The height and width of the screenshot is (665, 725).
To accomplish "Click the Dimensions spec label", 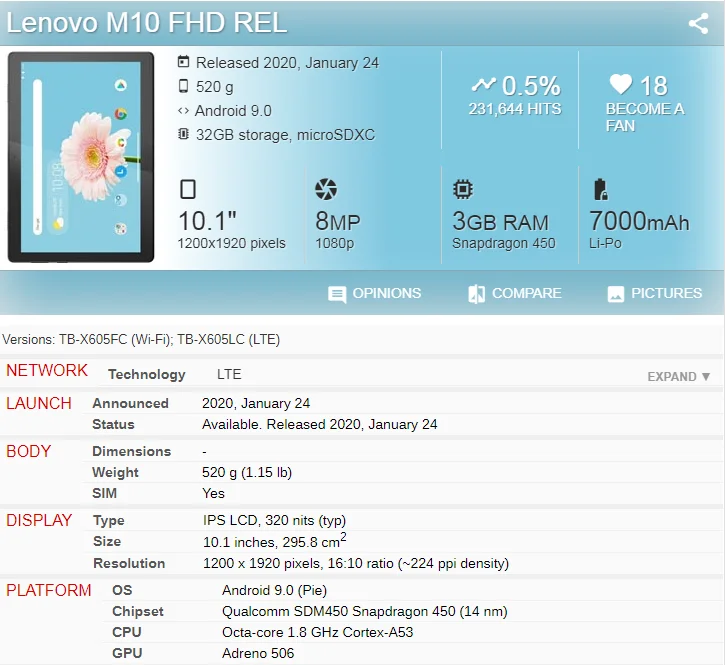I will pyautogui.click(x=132, y=451).
